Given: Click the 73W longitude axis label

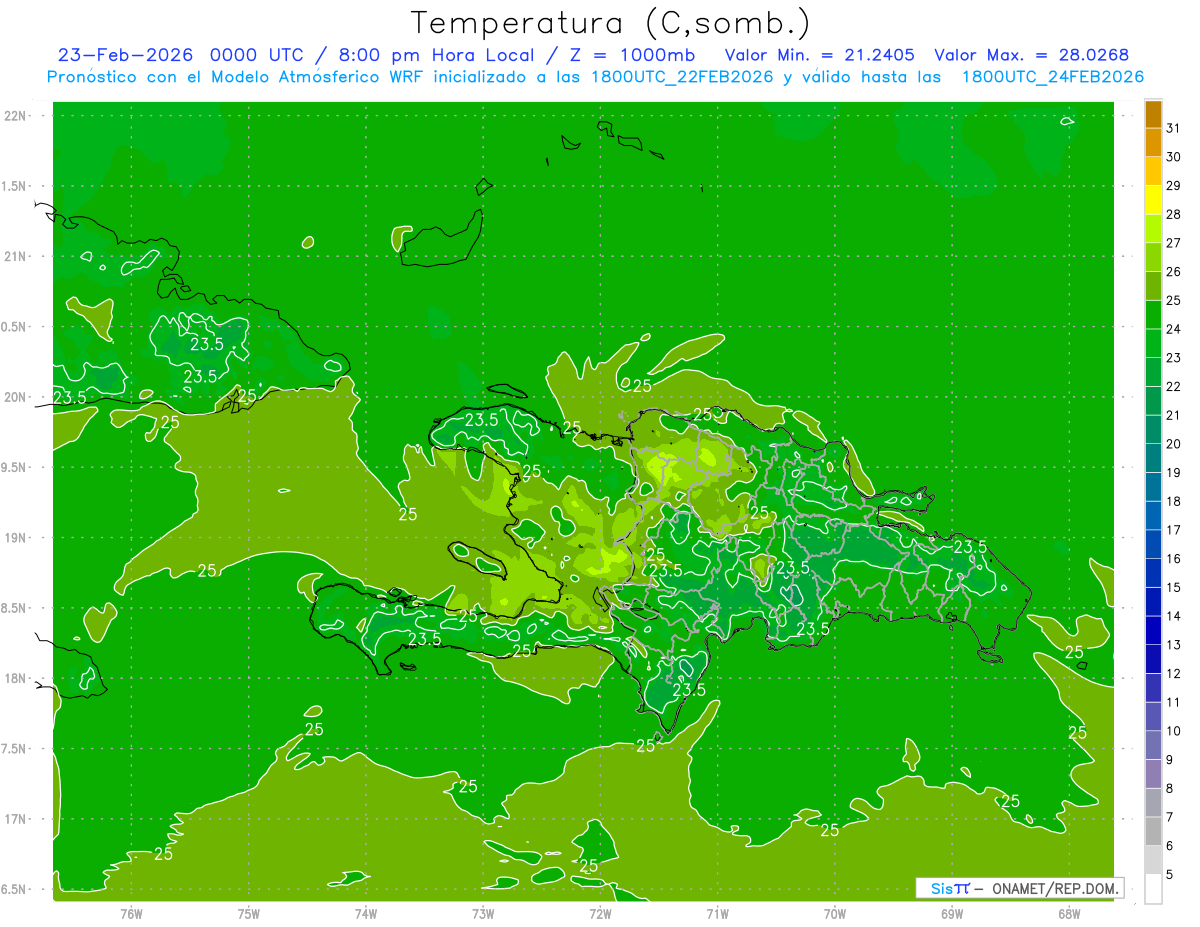Looking at the screenshot, I should click(x=483, y=913).
